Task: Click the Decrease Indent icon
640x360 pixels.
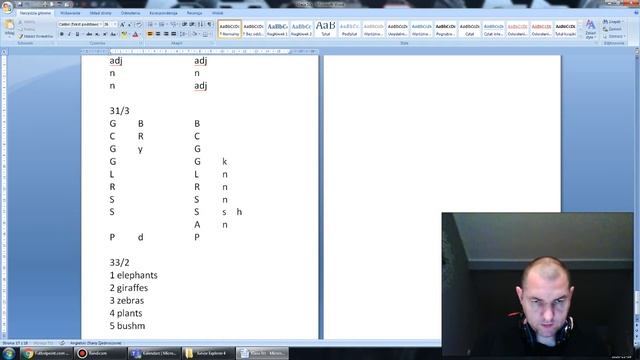Action: click(184, 24)
